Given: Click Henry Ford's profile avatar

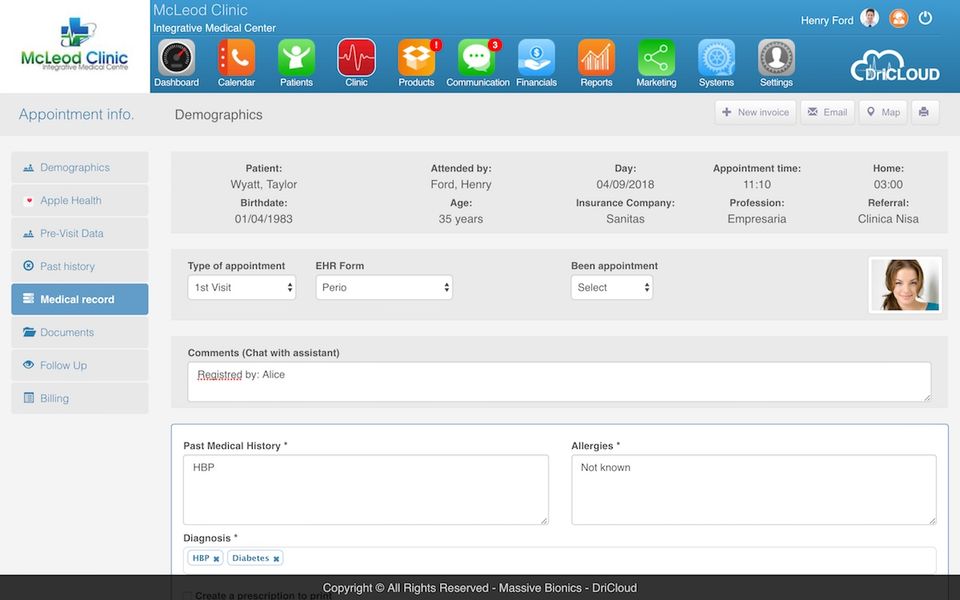Looking at the screenshot, I should point(869,18).
